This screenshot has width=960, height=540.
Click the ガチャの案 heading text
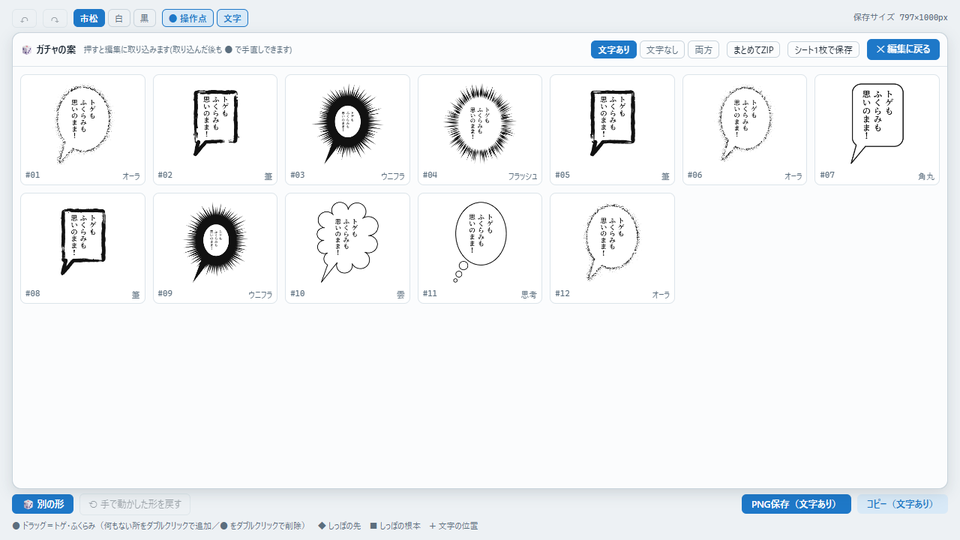56,50
